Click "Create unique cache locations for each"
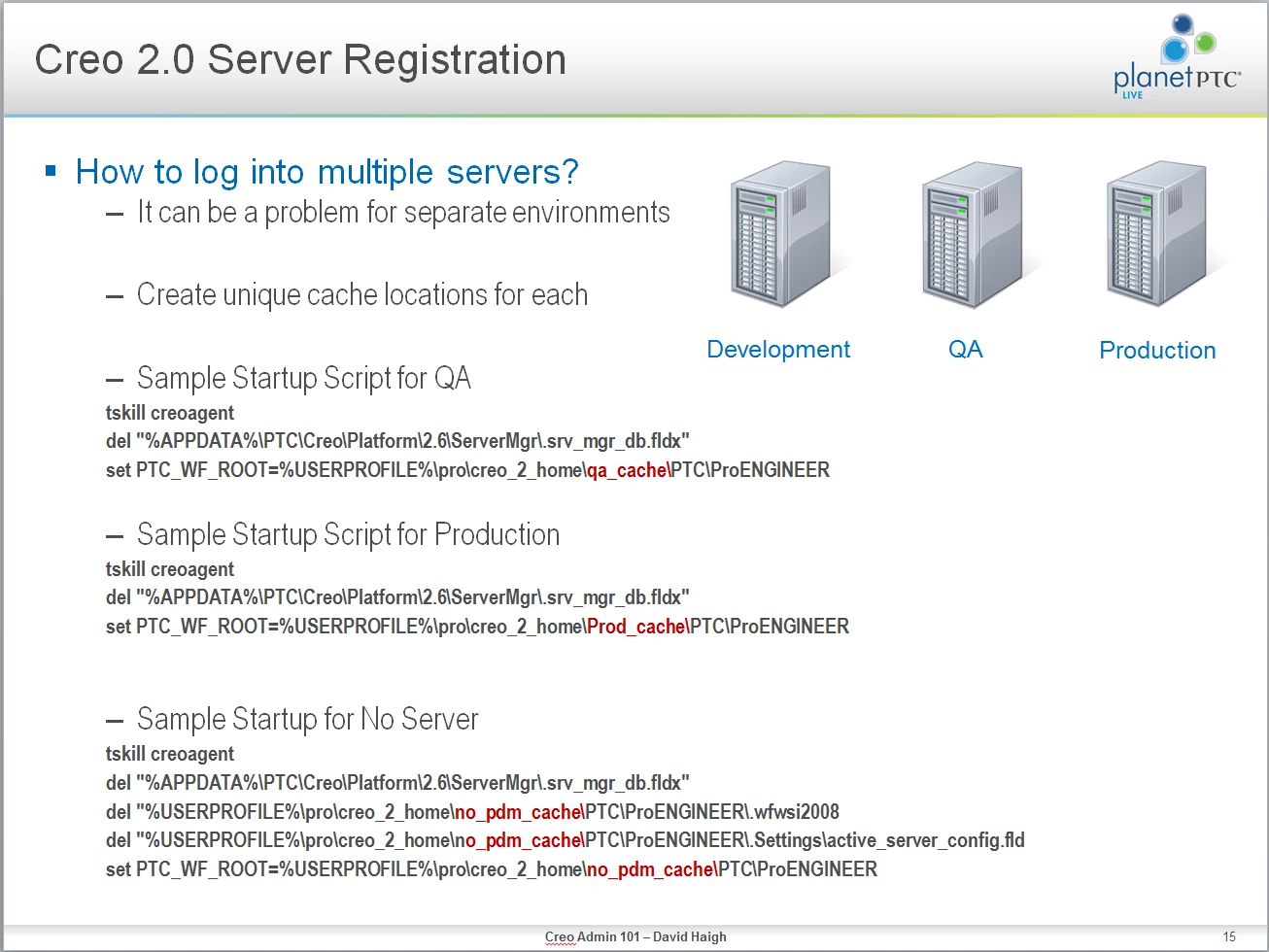Viewport: 1269px width, 952px height. (362, 294)
